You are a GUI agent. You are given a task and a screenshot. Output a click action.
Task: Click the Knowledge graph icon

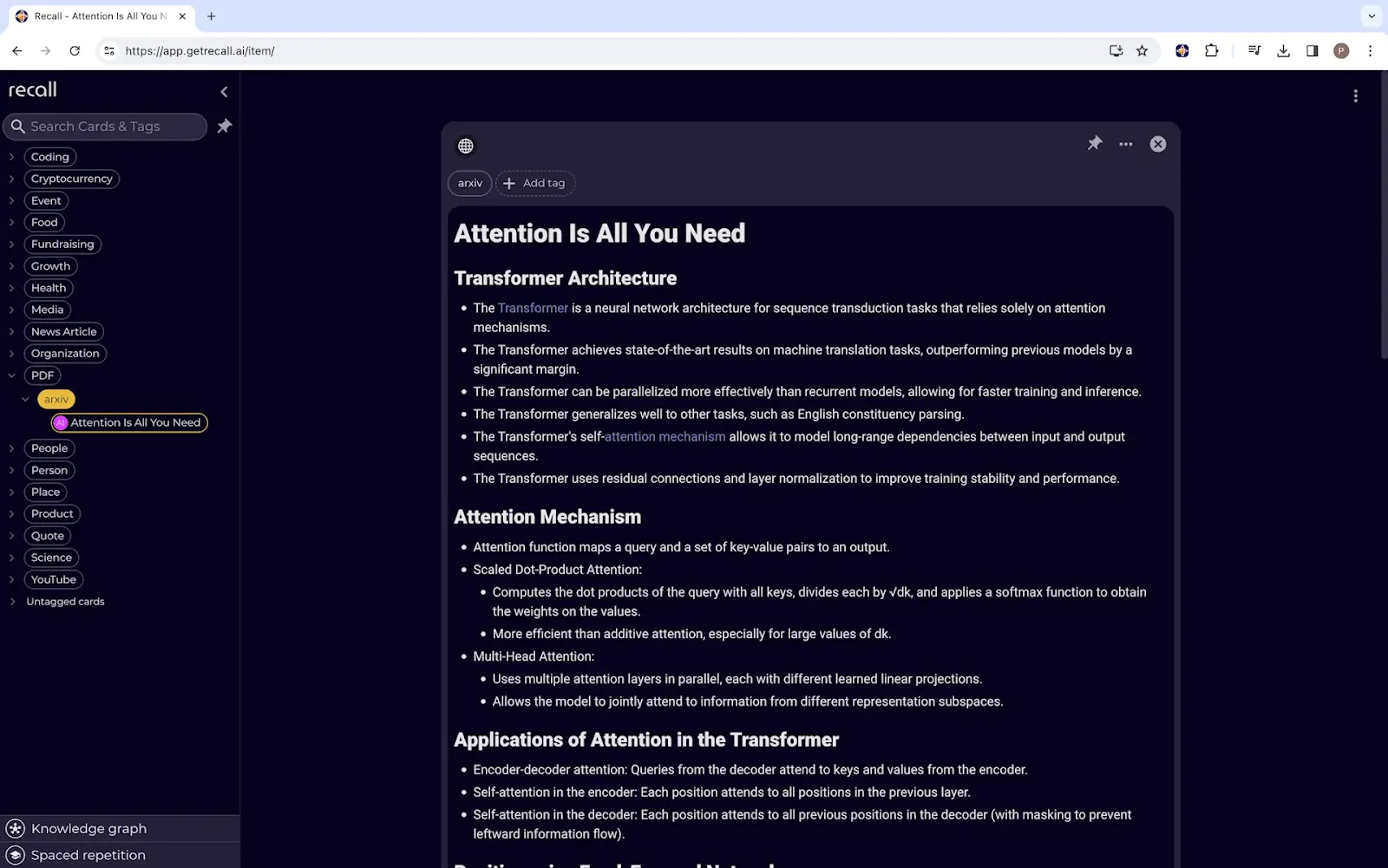[x=16, y=828]
